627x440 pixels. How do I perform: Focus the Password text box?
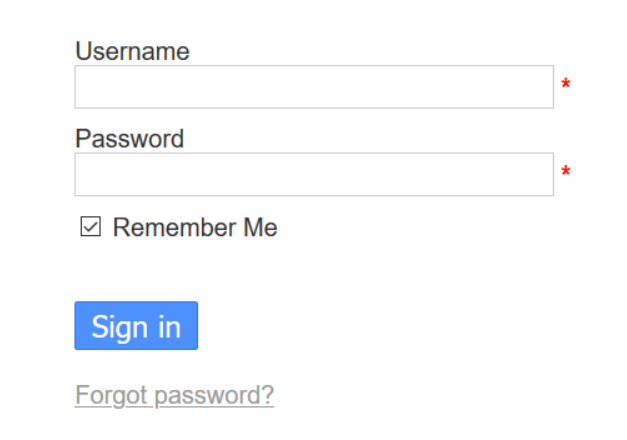pos(314,174)
